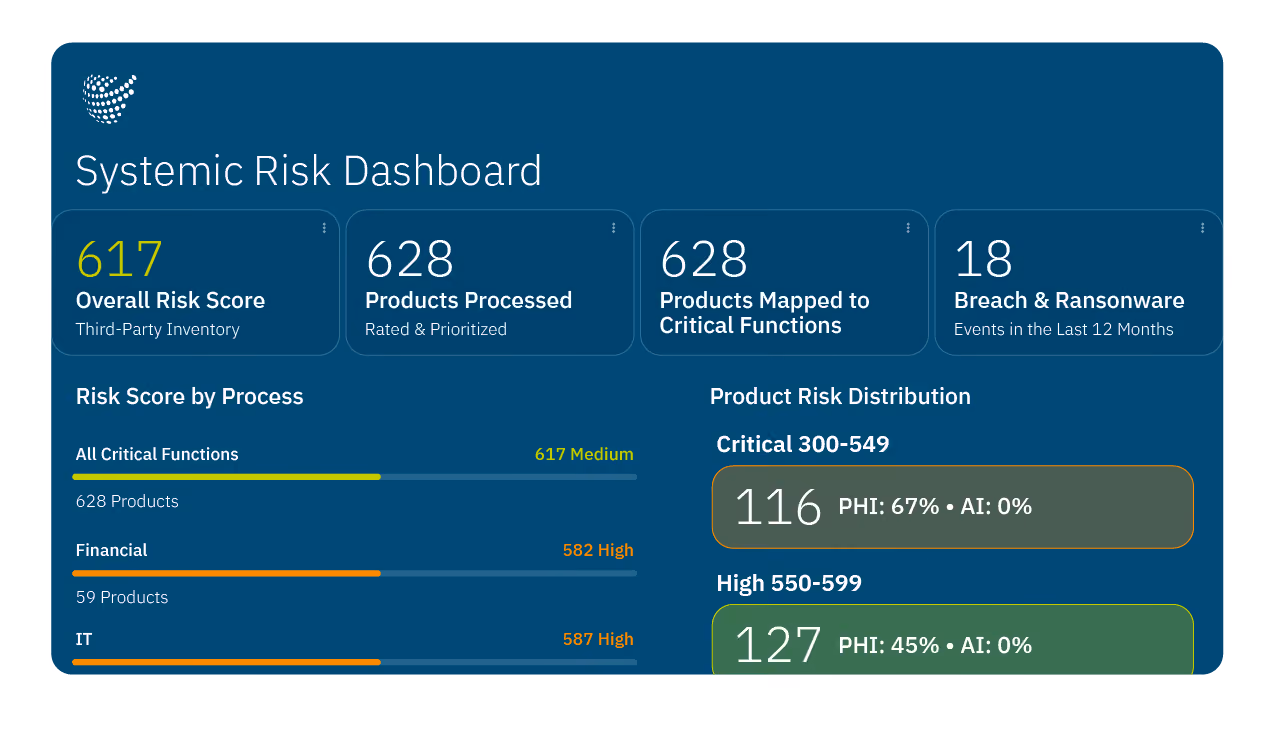
Task: Click the PHI: 67% • AI: 0% text
Action: [x=935, y=506]
